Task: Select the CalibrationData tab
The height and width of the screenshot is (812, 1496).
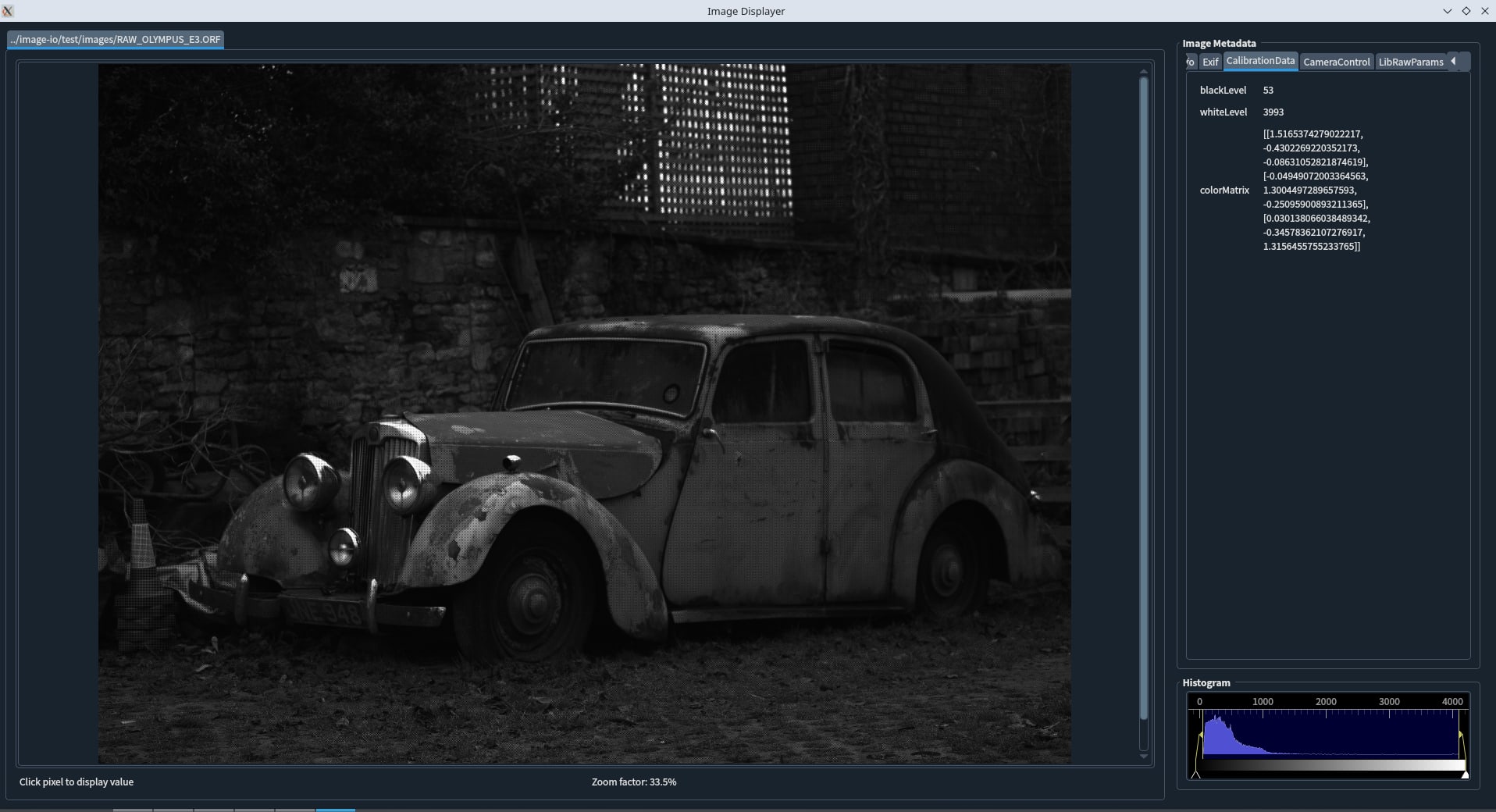Action: 1259,61
